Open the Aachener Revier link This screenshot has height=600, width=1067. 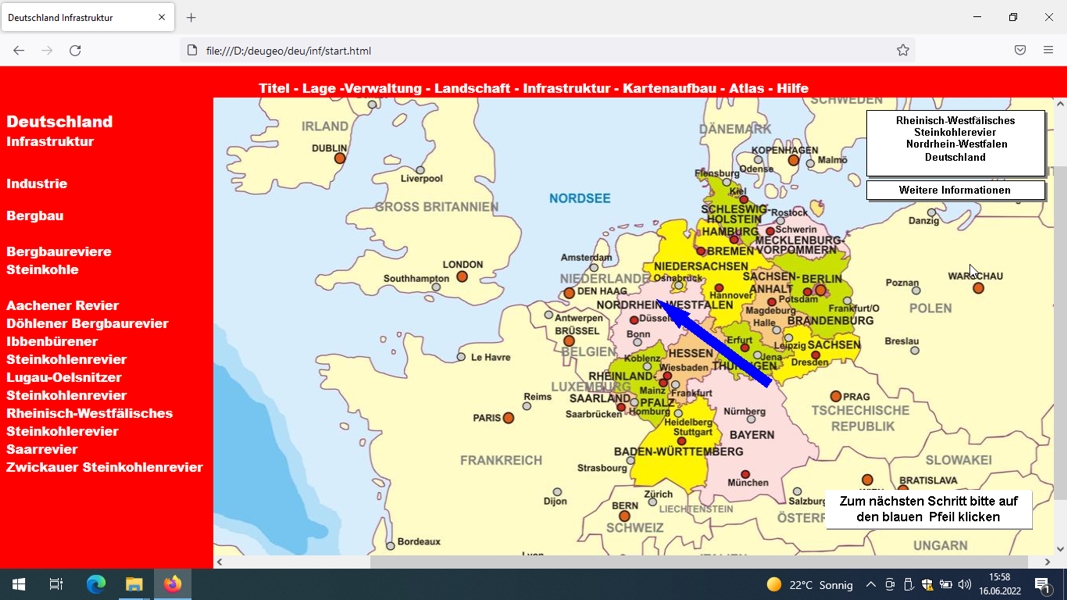[x=63, y=305]
